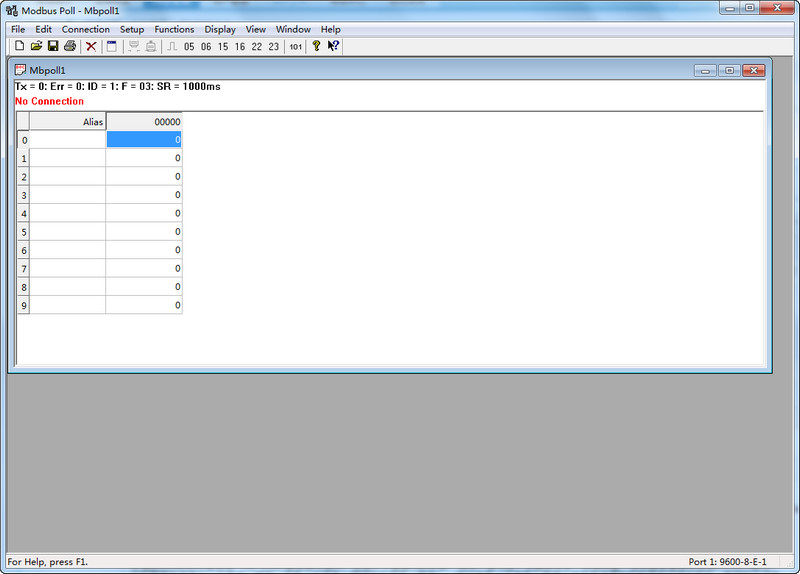Click the For Help, press F1 status text
Screen dimensions: 800x574
click(47, 562)
